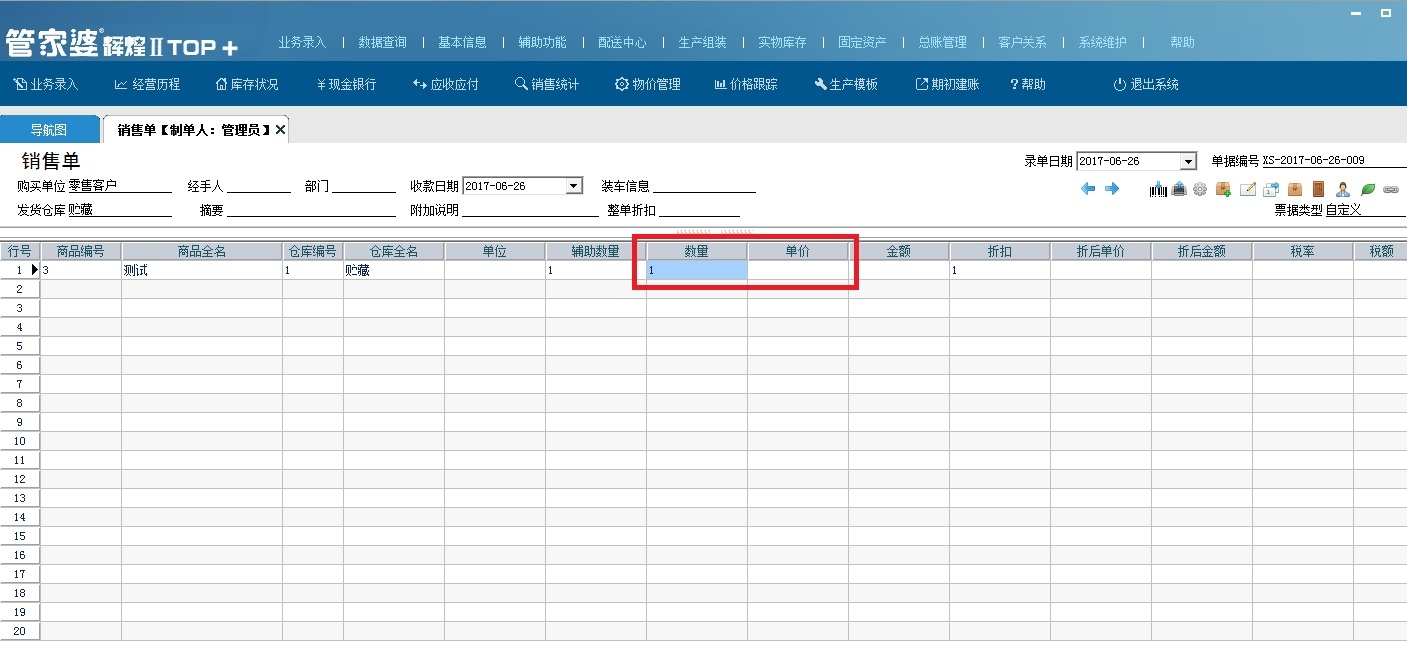
Task: Click the 经手人 input field
Action: point(258,186)
